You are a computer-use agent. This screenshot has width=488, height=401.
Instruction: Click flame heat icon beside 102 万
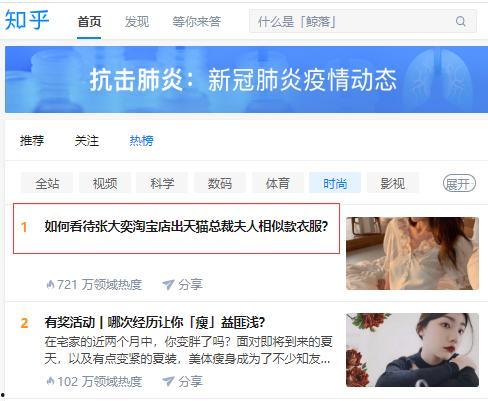[50, 381]
